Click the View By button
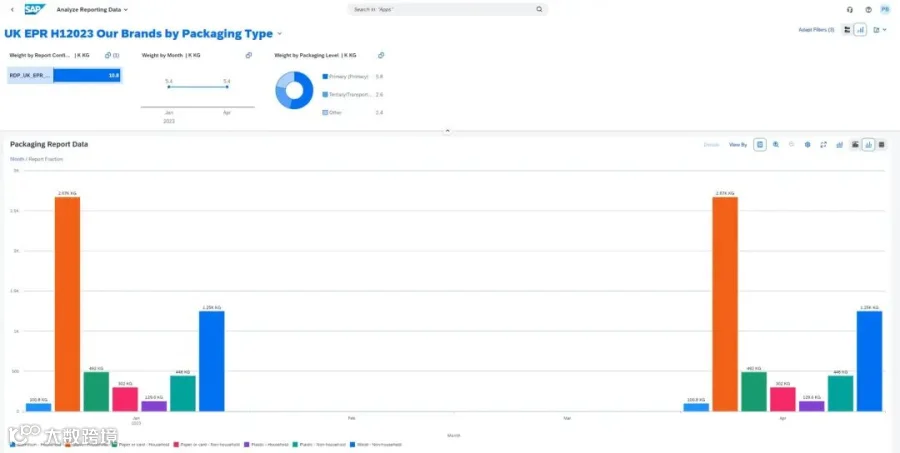Viewport: 900px width, 453px height. 738,145
